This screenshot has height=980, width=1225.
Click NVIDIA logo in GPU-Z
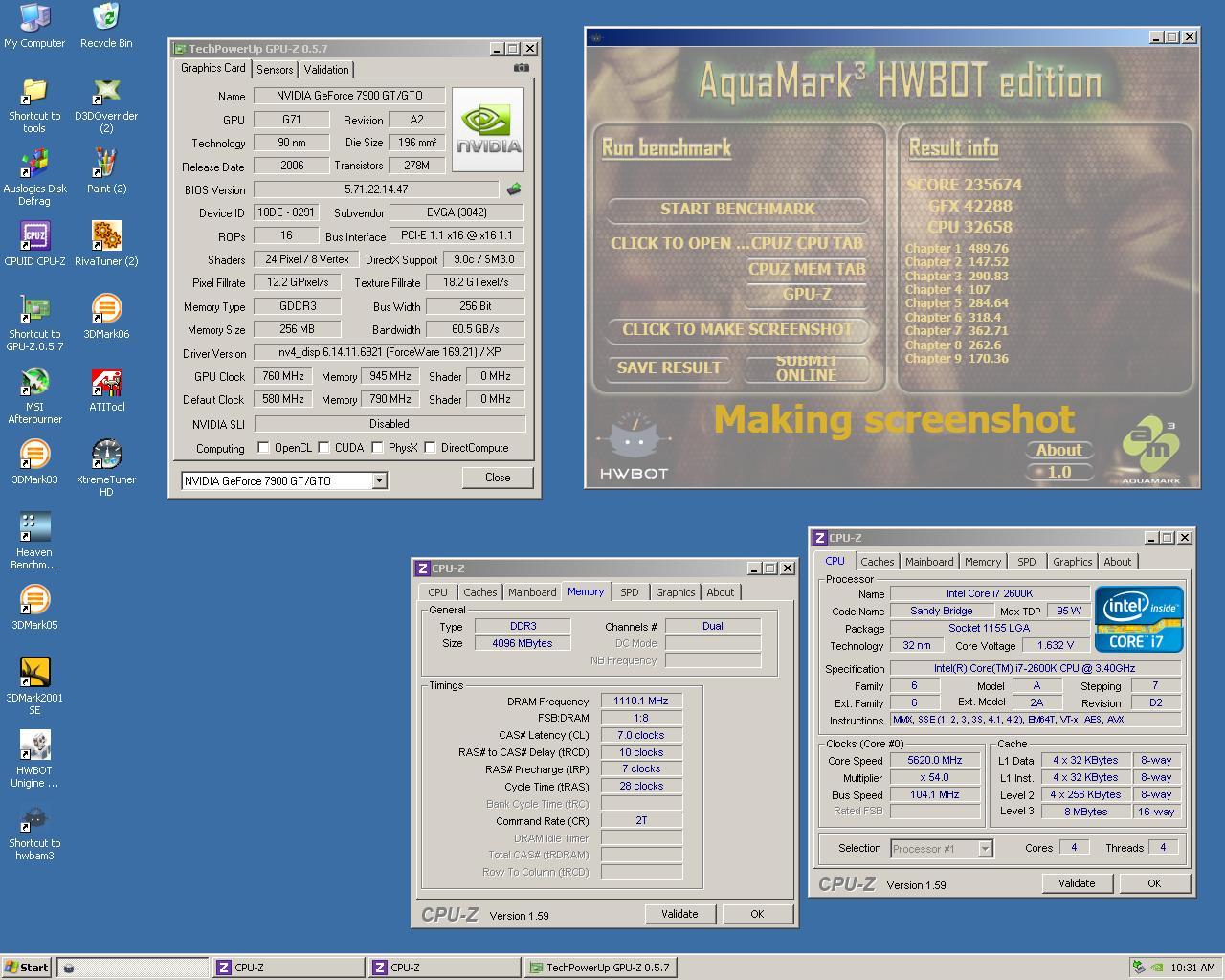[x=488, y=129]
